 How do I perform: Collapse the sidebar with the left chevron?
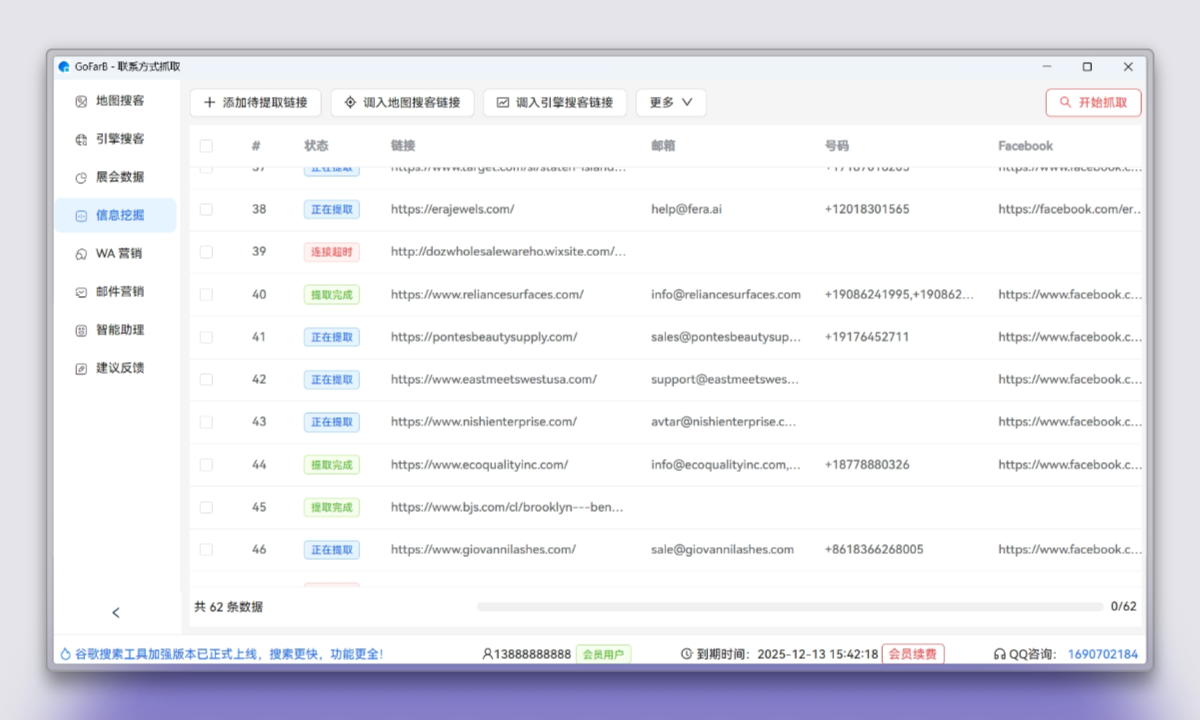116,612
